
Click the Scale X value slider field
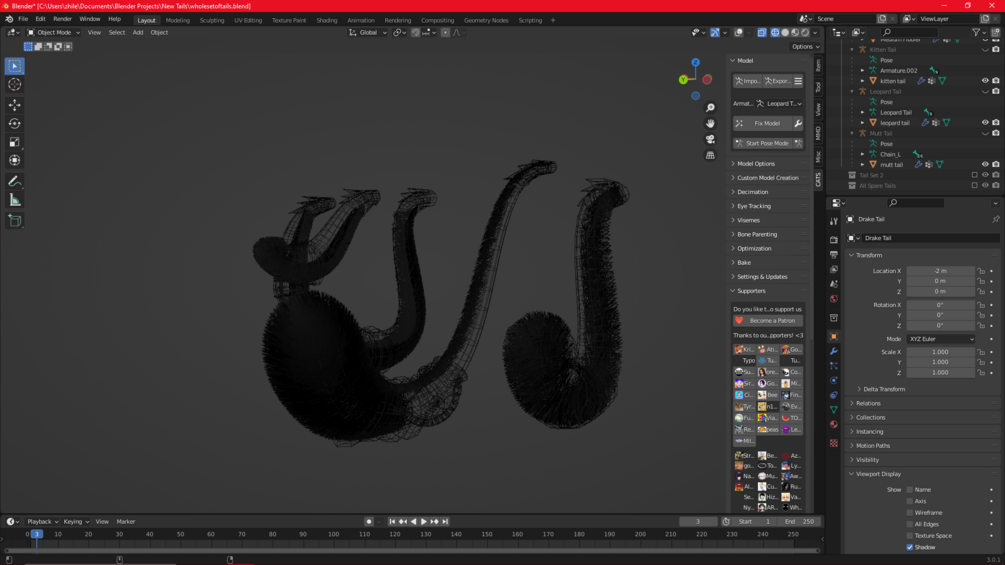click(x=940, y=352)
